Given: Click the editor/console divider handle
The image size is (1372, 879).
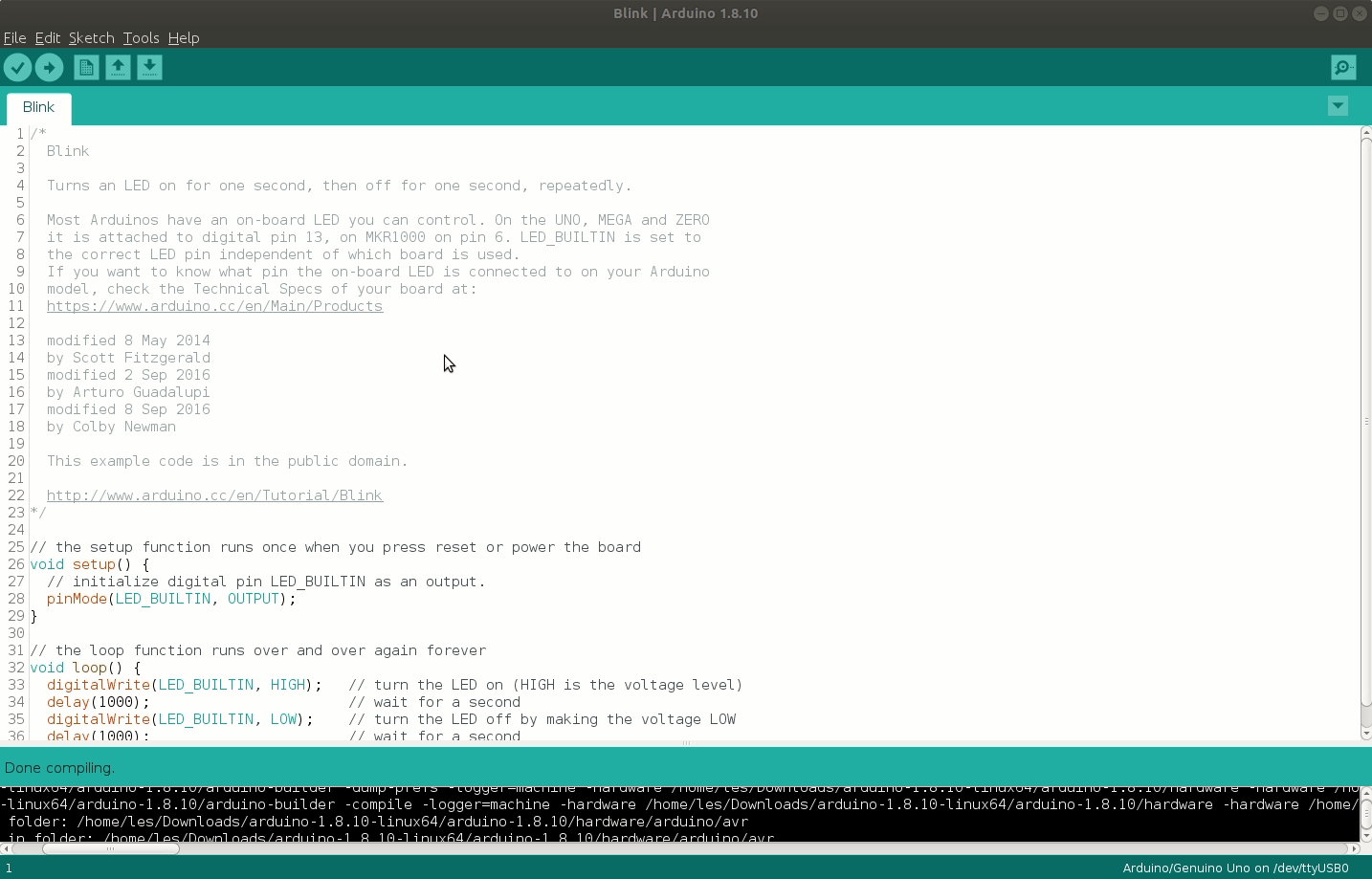Looking at the screenshot, I should tap(686, 743).
